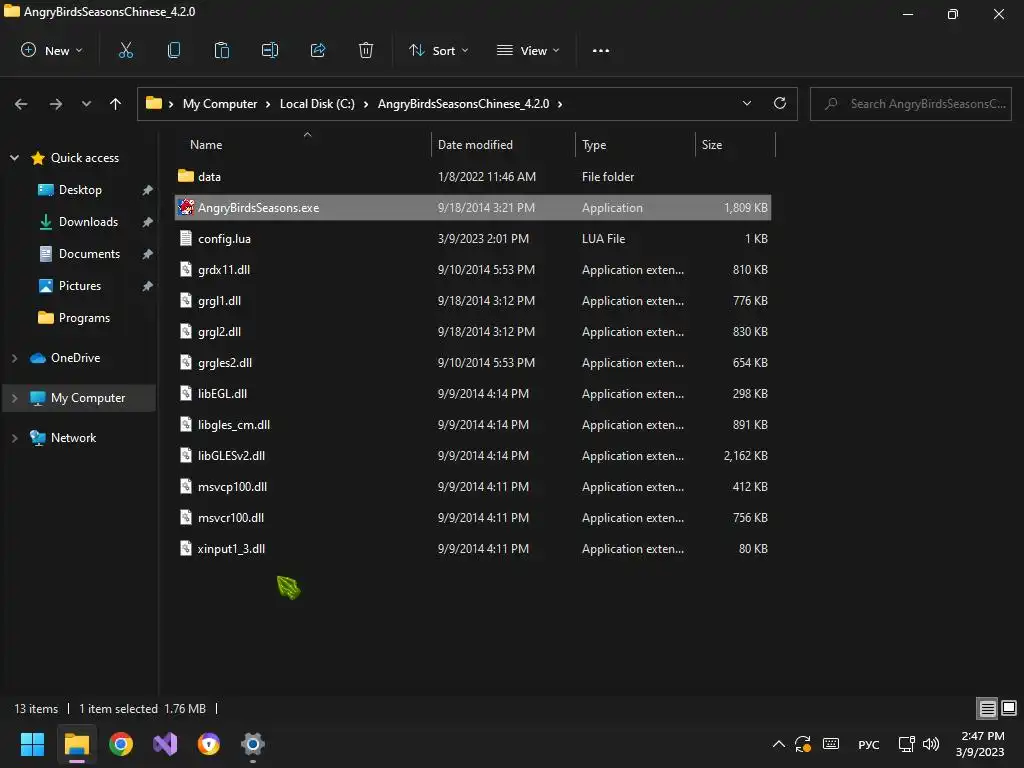Select Desktop in Quick access
This screenshot has height=768, width=1024.
pyautogui.click(x=80, y=189)
